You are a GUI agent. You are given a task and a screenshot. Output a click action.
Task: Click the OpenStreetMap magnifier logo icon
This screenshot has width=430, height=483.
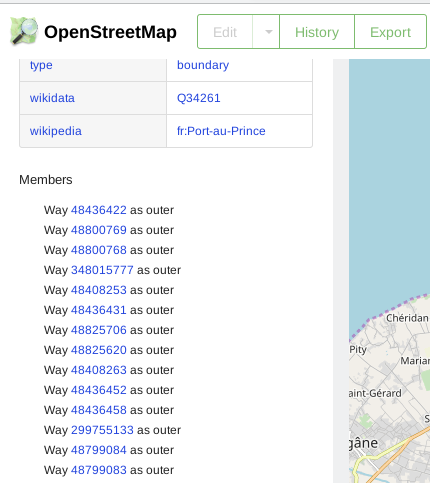coord(23,31)
